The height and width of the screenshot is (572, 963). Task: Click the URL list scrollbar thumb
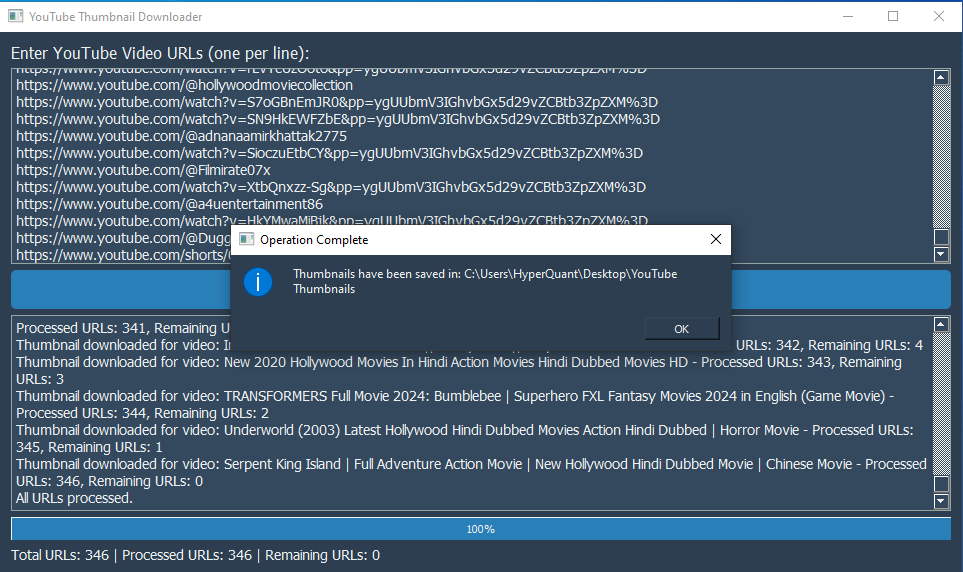click(x=941, y=237)
